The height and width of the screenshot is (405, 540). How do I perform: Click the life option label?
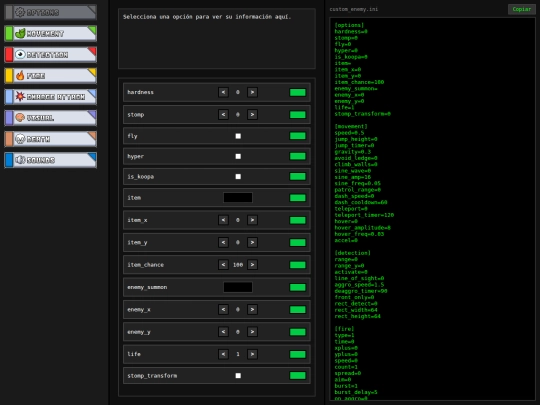pos(134,354)
